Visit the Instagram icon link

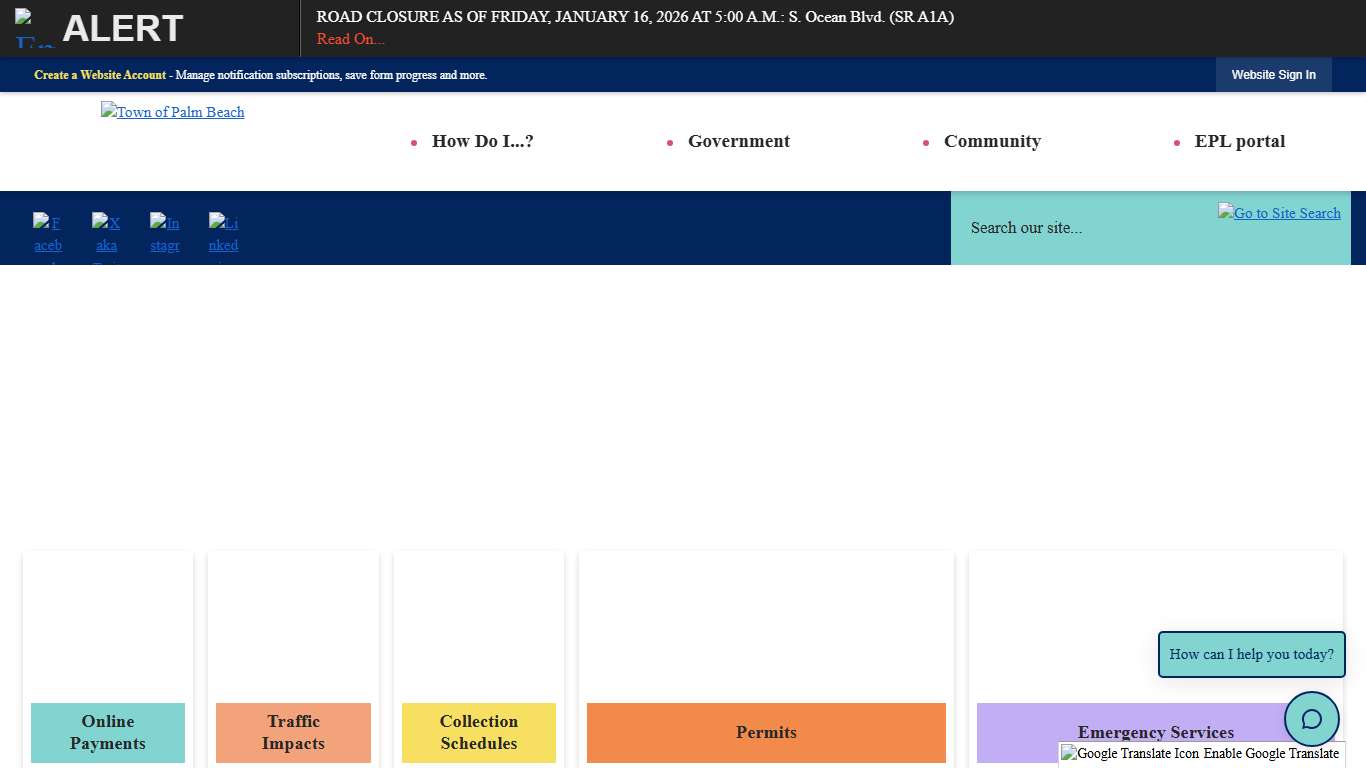(165, 234)
